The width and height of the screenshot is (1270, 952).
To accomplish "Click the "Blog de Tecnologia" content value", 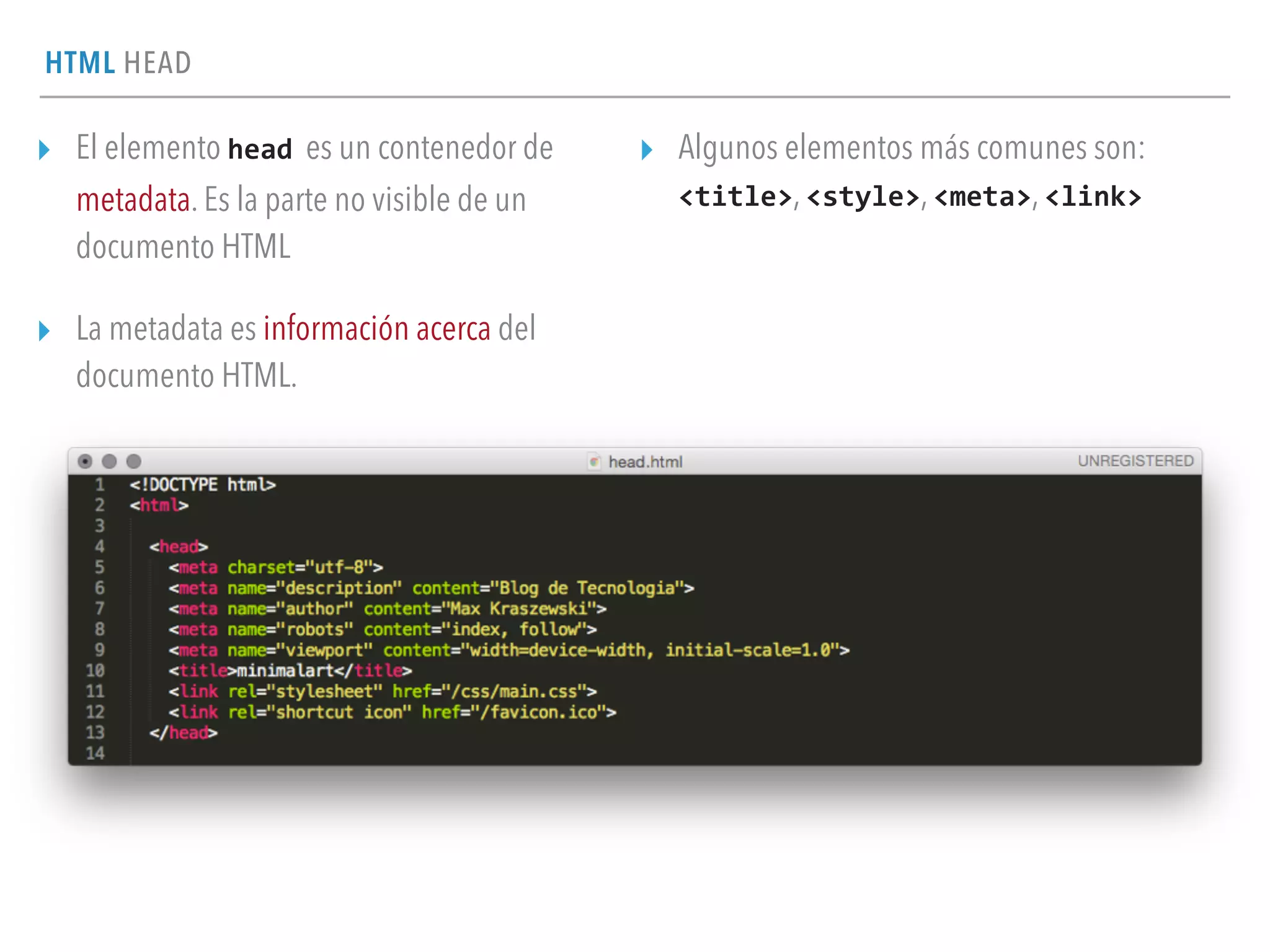I will pyautogui.click(x=587, y=588).
